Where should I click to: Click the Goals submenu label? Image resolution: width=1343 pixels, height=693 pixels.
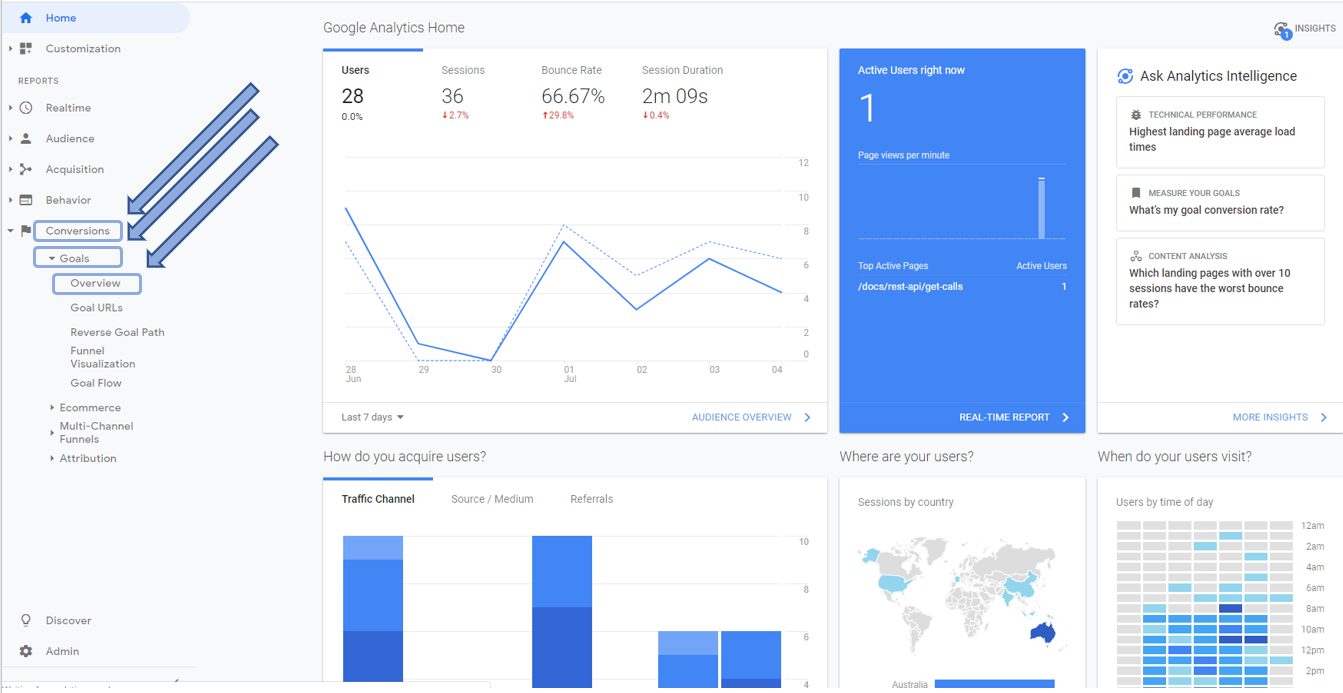click(74, 258)
